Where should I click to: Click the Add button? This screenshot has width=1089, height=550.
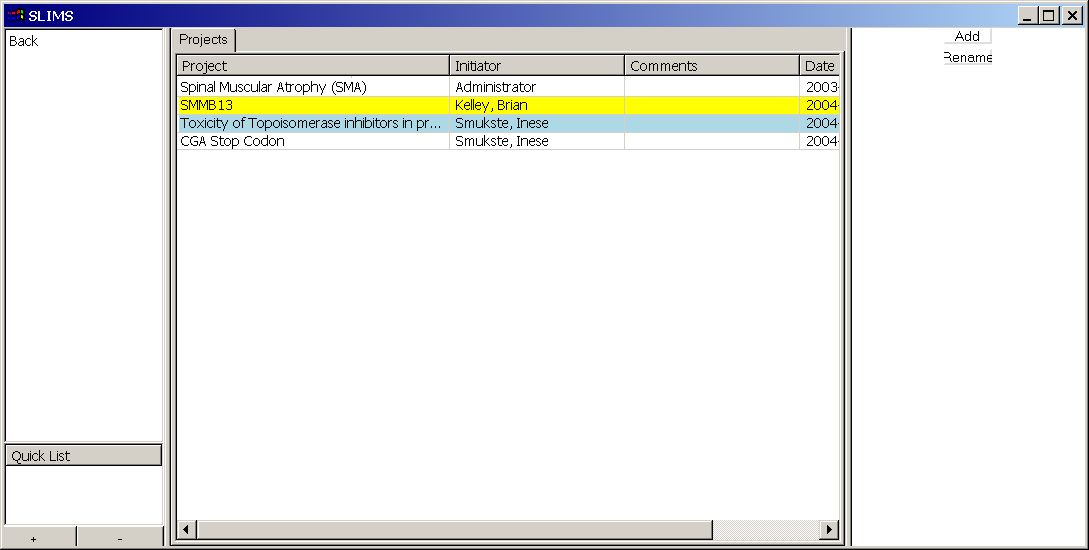(x=967, y=36)
